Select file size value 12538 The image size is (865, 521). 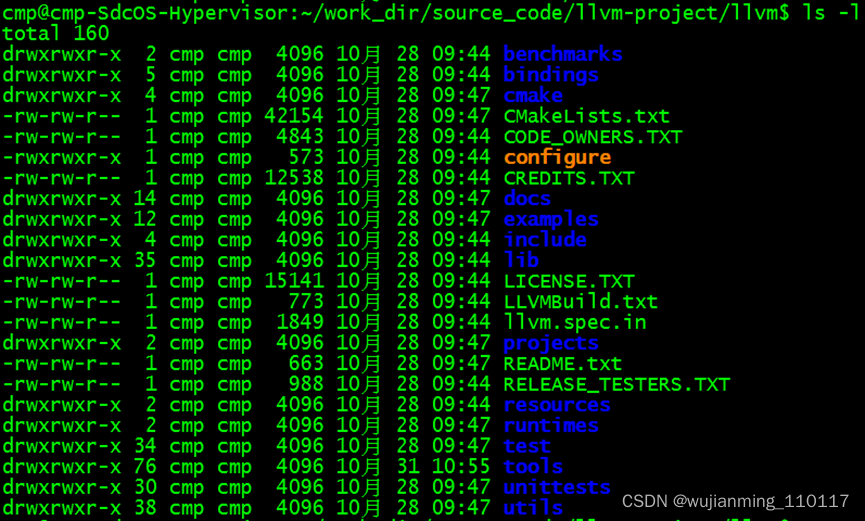294,178
